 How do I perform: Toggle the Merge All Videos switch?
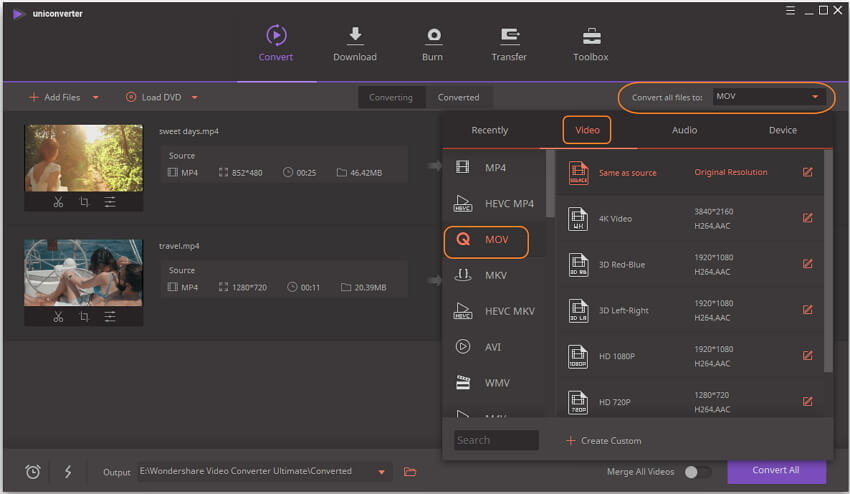(x=698, y=472)
